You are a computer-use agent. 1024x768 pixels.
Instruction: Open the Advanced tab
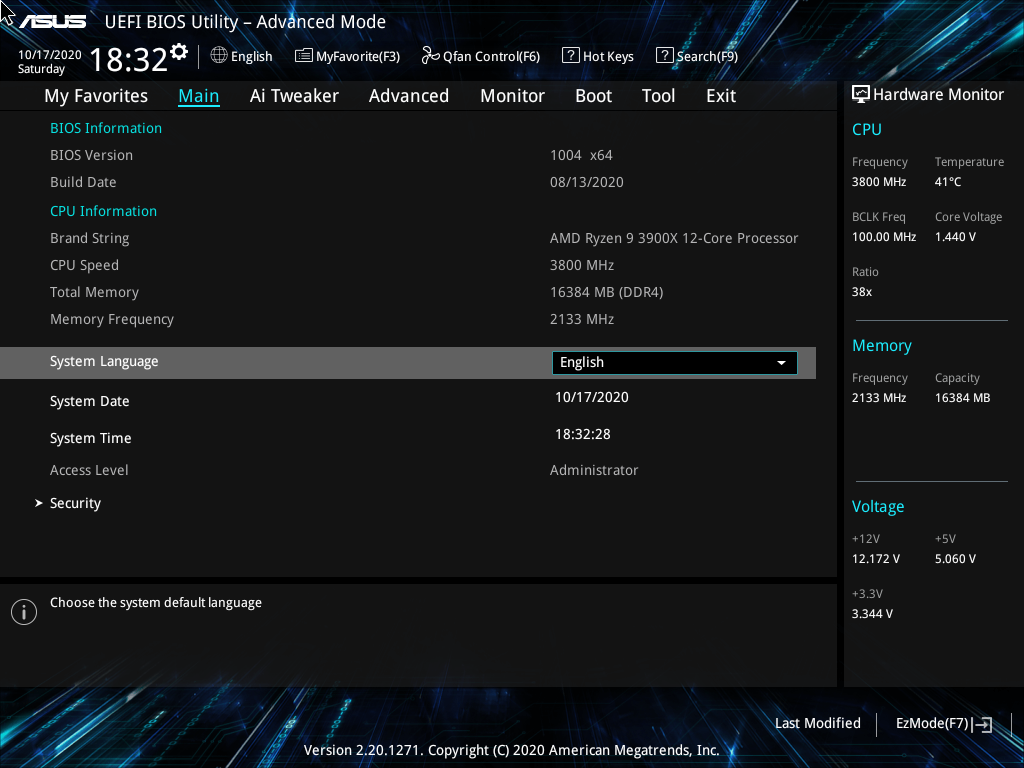point(409,96)
